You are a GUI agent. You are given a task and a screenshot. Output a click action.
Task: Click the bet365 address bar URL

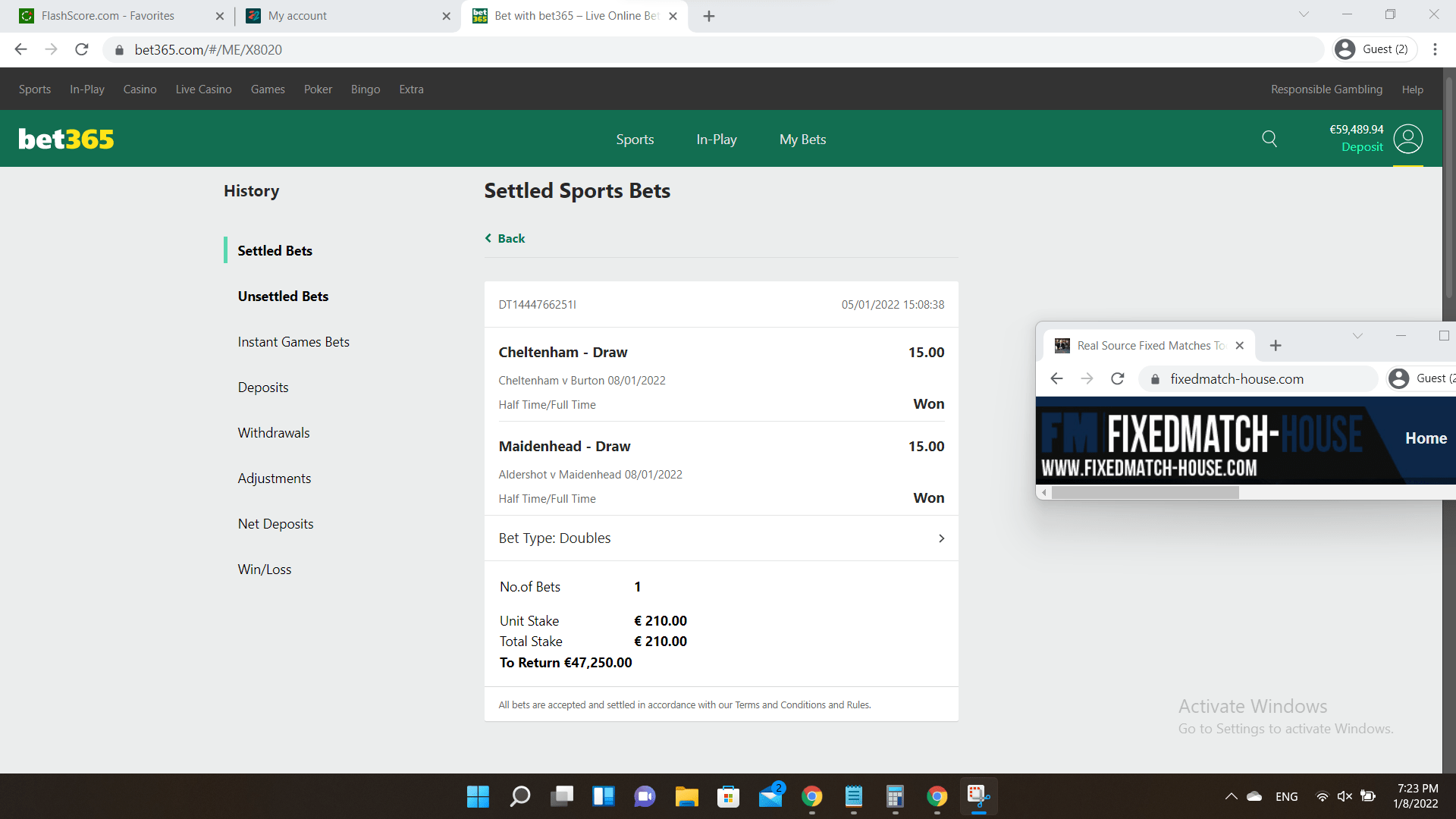(x=209, y=50)
